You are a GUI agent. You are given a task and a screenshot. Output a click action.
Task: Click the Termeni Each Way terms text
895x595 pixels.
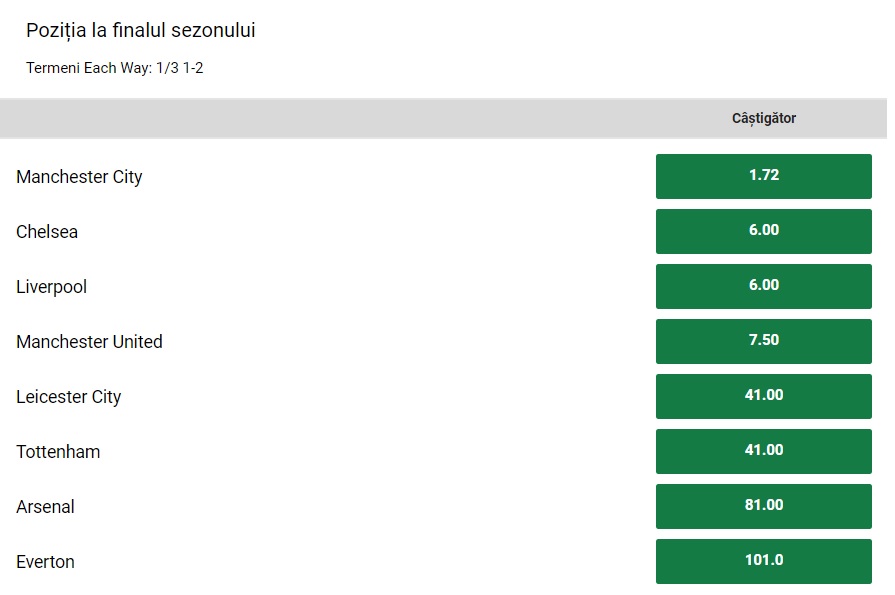click(x=114, y=68)
